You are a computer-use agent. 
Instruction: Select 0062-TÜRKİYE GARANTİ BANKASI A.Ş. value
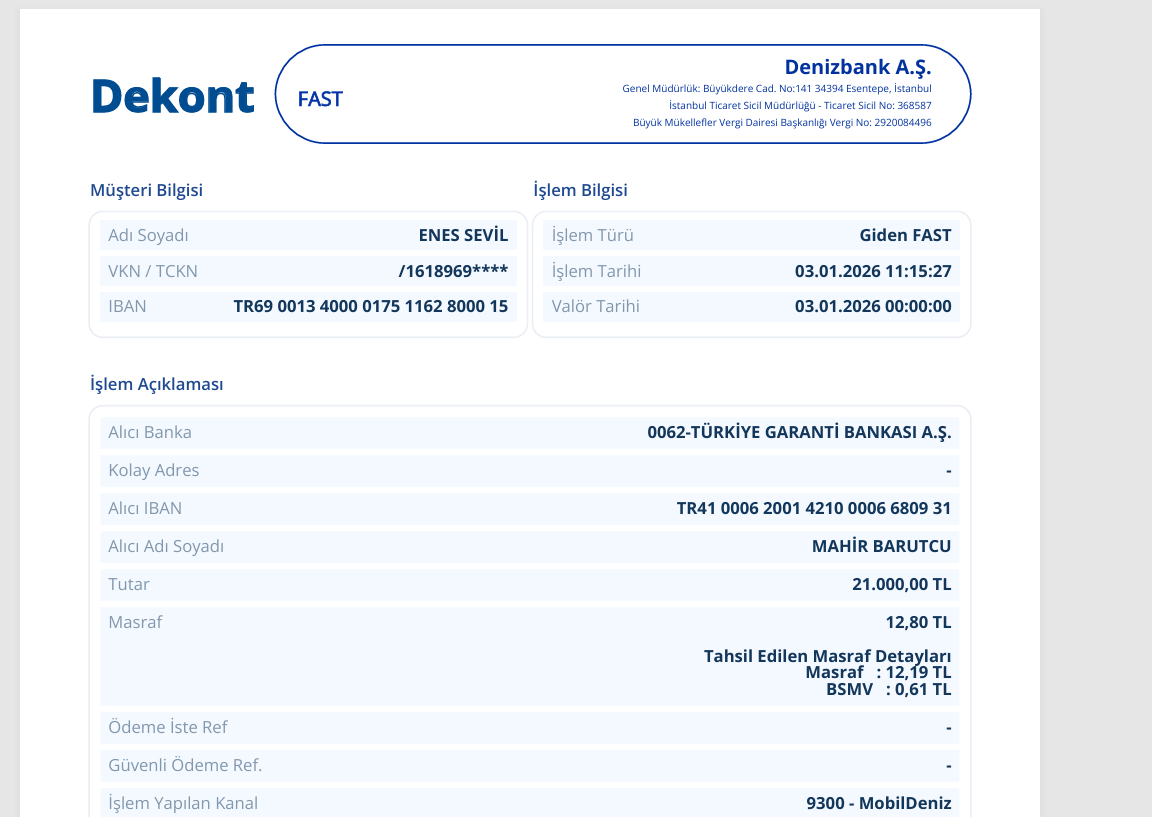(799, 433)
